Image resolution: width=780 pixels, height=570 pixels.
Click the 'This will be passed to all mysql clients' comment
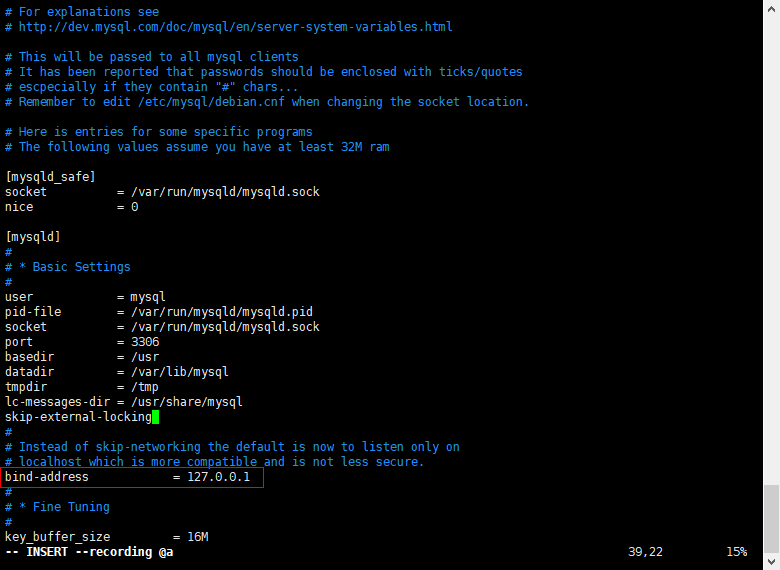(x=151, y=57)
